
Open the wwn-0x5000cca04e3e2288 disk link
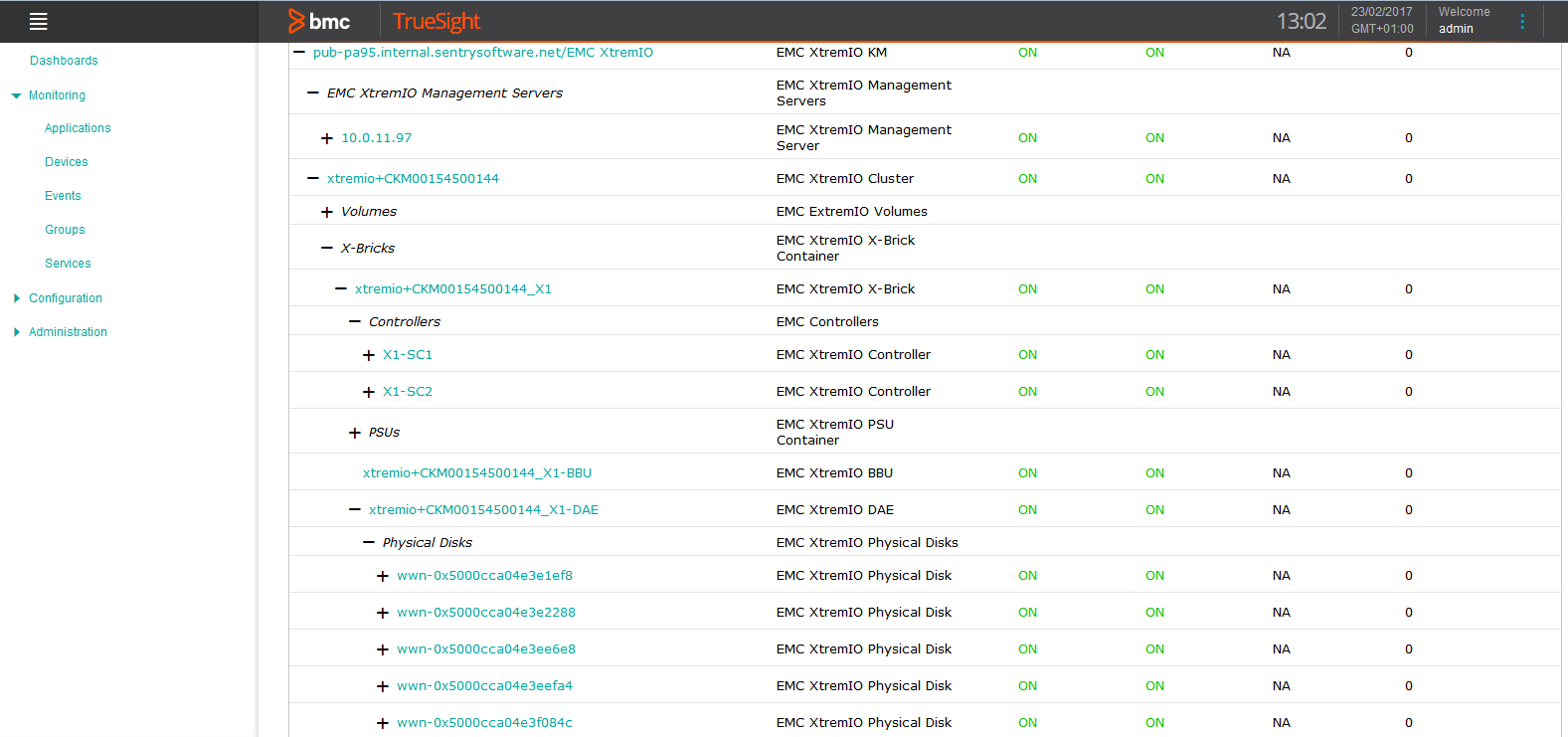486,613
